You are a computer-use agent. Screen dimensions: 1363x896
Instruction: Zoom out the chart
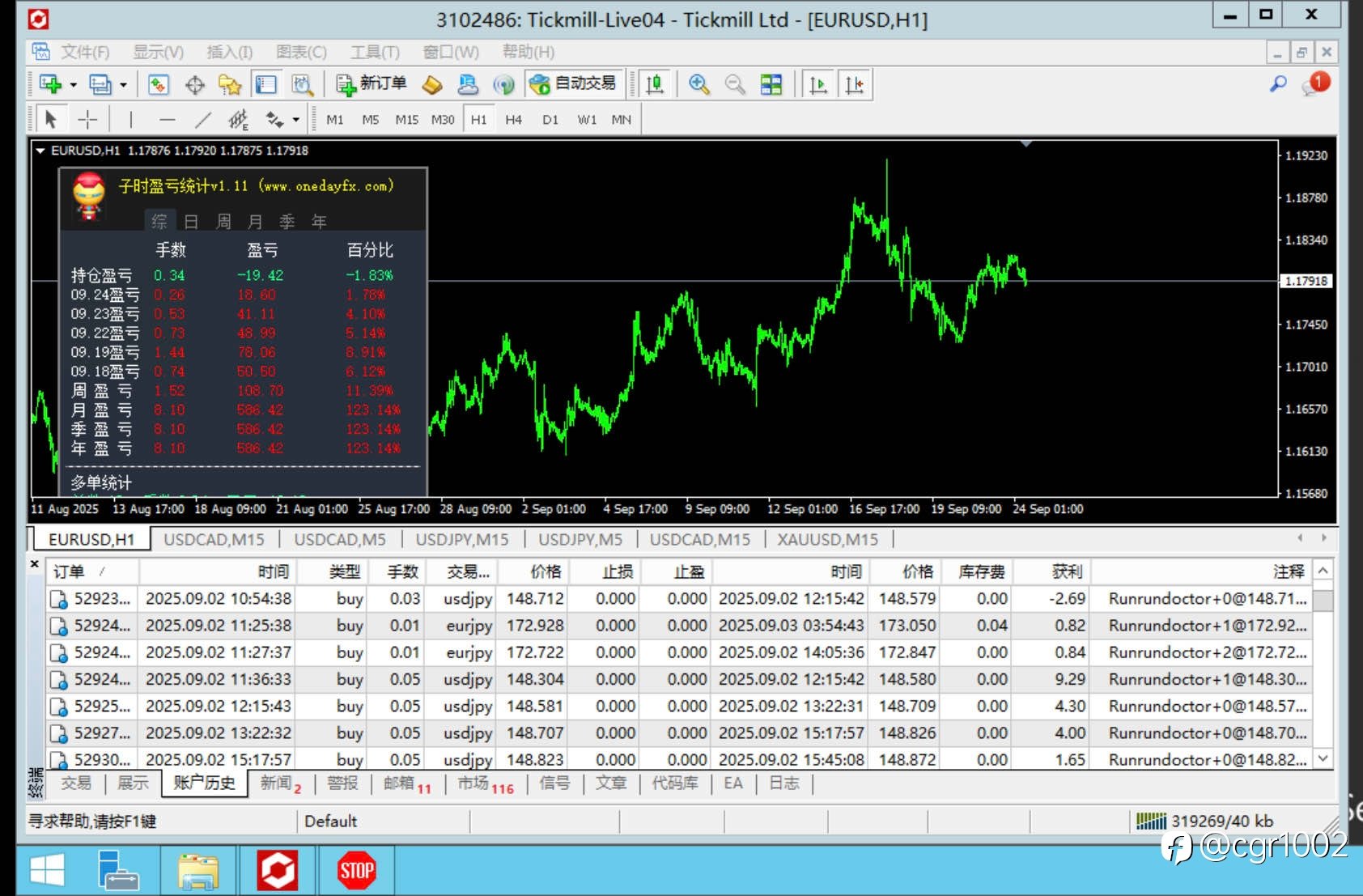tap(735, 84)
